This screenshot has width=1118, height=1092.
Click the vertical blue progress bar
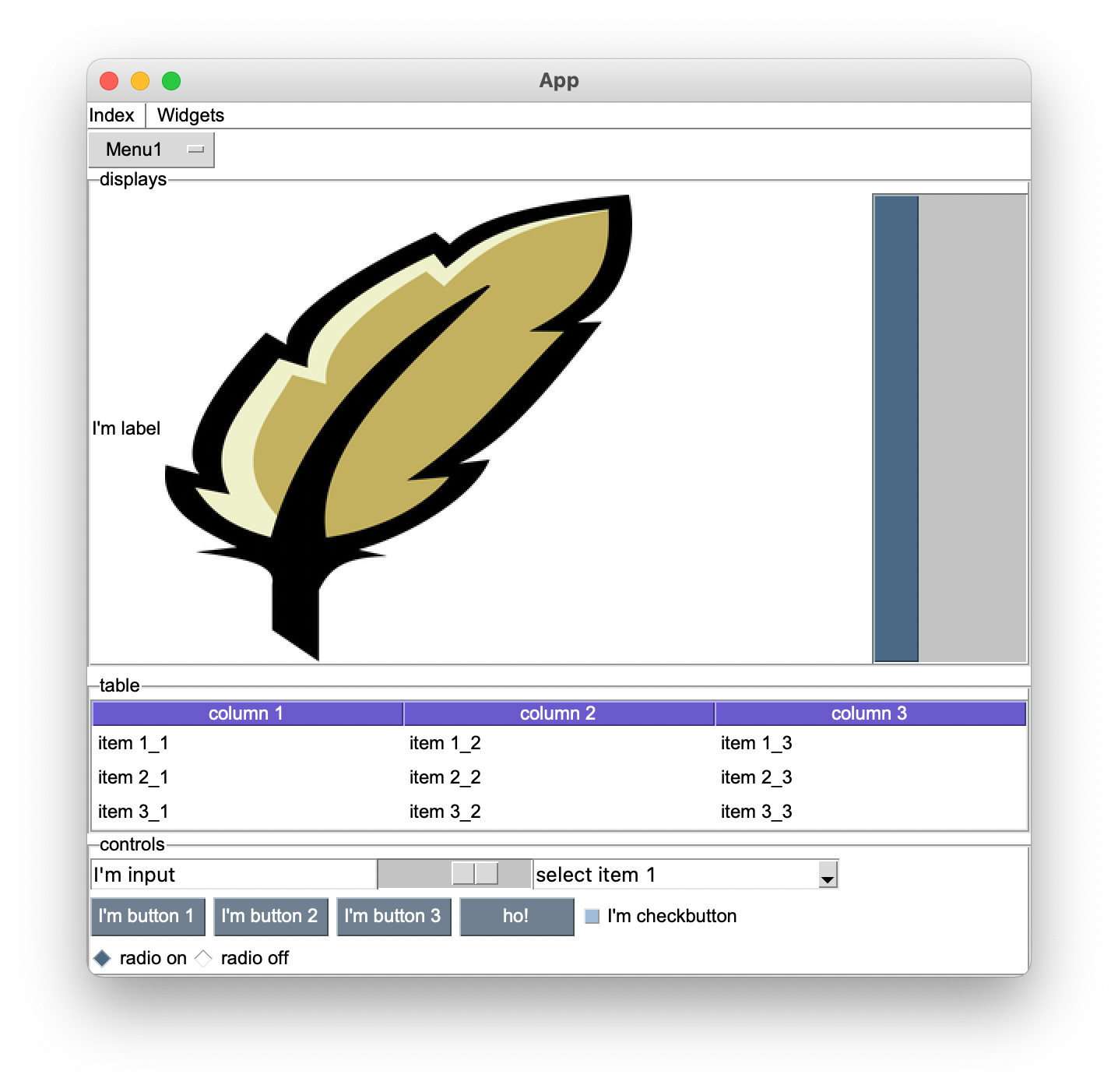coord(897,428)
